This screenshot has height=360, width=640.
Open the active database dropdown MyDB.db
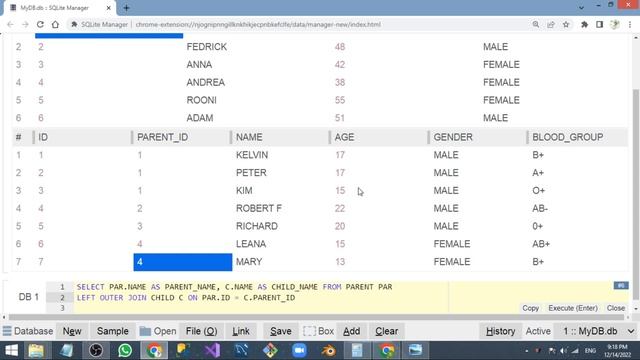(x=598, y=331)
